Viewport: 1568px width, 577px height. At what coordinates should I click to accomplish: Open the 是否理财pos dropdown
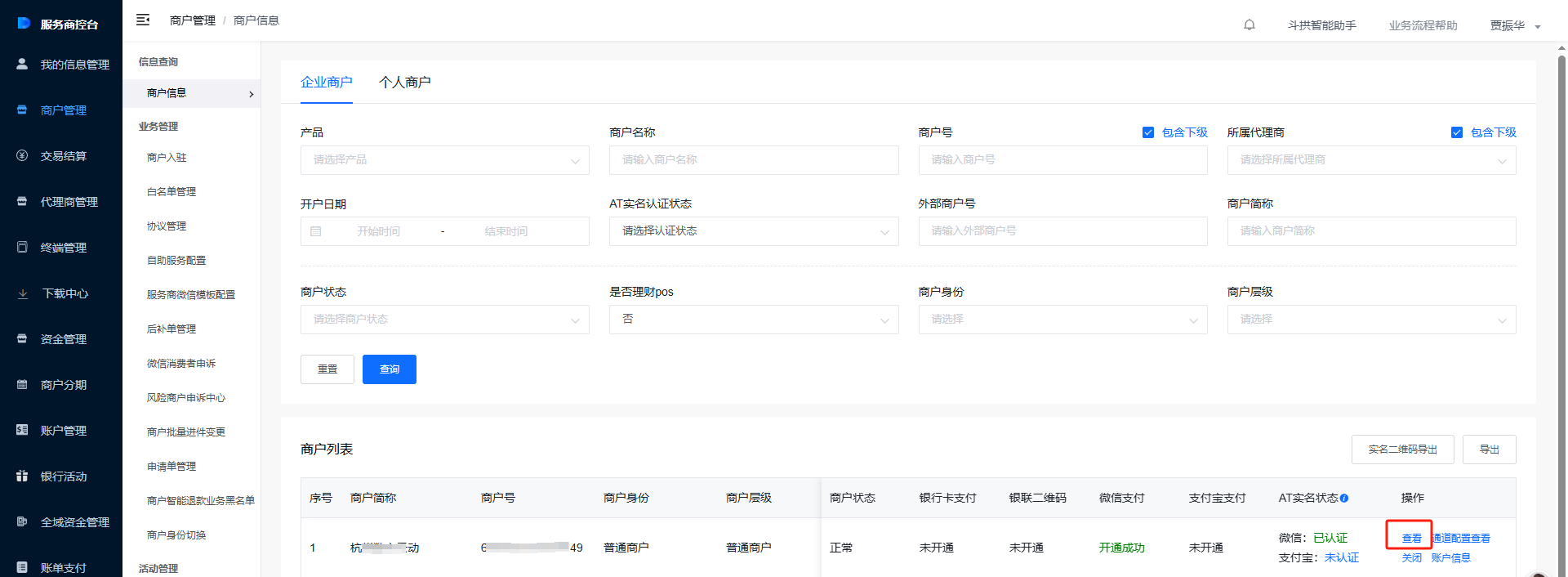click(753, 320)
